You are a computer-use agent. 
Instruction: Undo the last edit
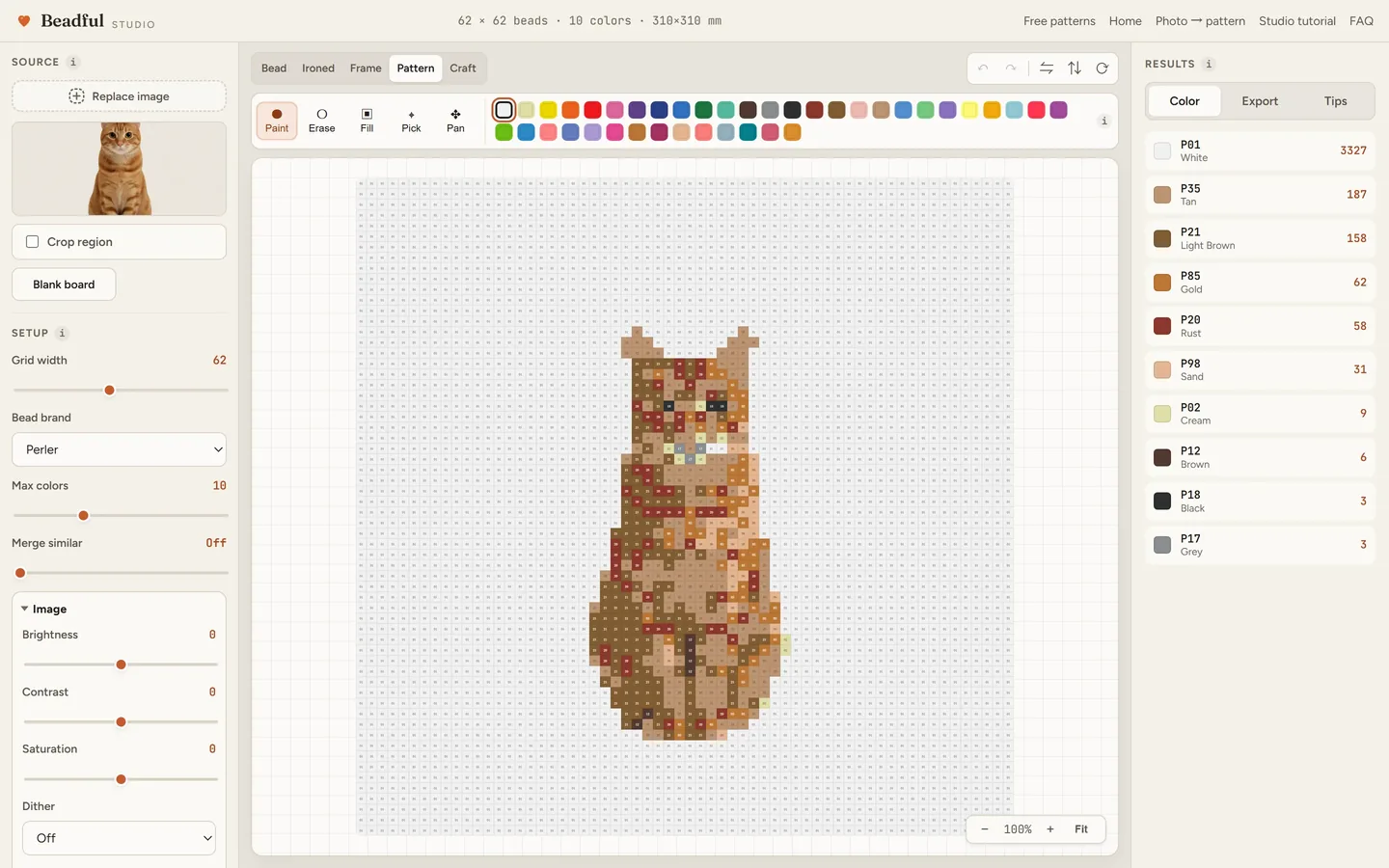983,68
